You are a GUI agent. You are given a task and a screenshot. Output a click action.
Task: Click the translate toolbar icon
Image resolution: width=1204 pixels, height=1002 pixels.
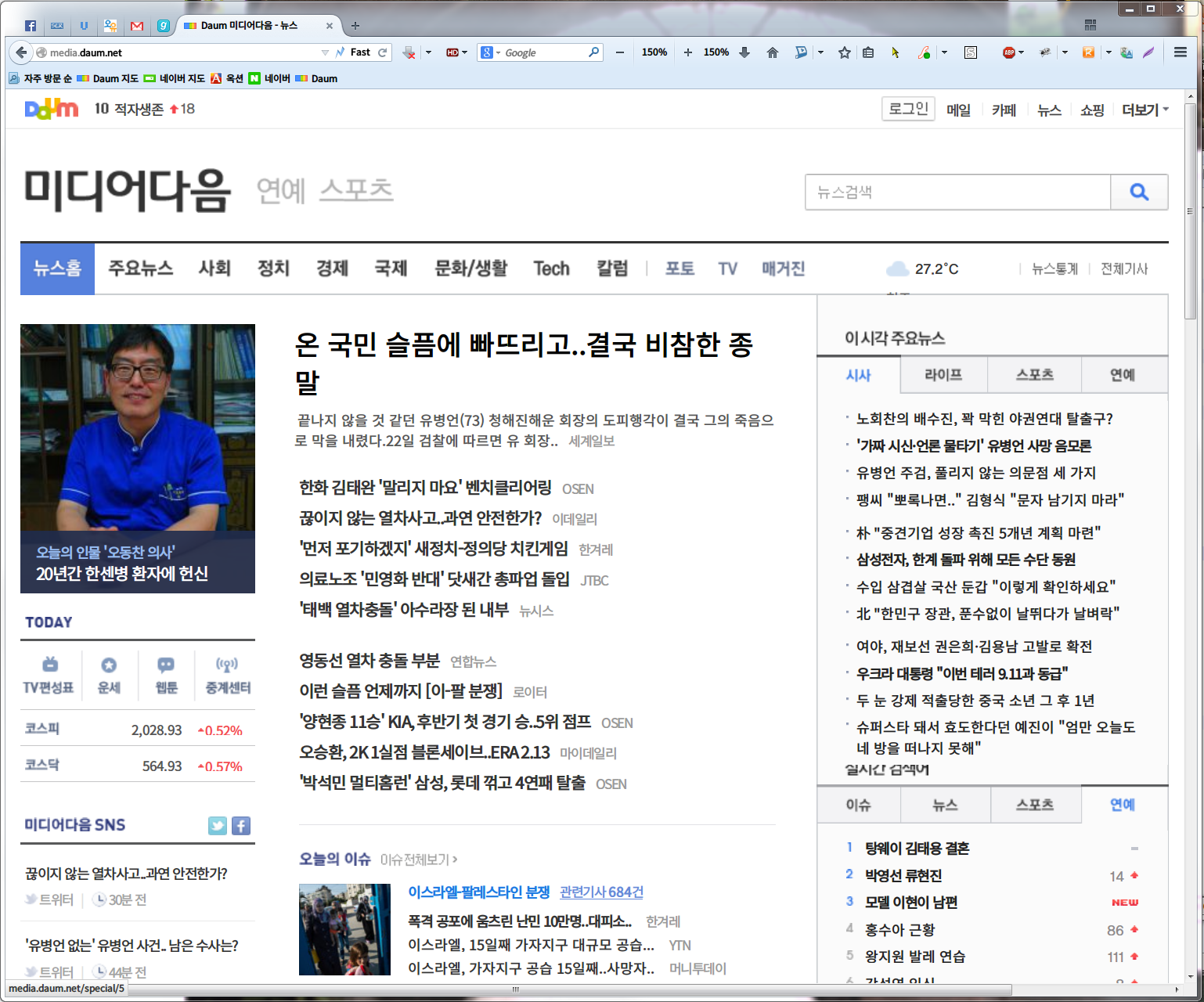(x=1126, y=52)
